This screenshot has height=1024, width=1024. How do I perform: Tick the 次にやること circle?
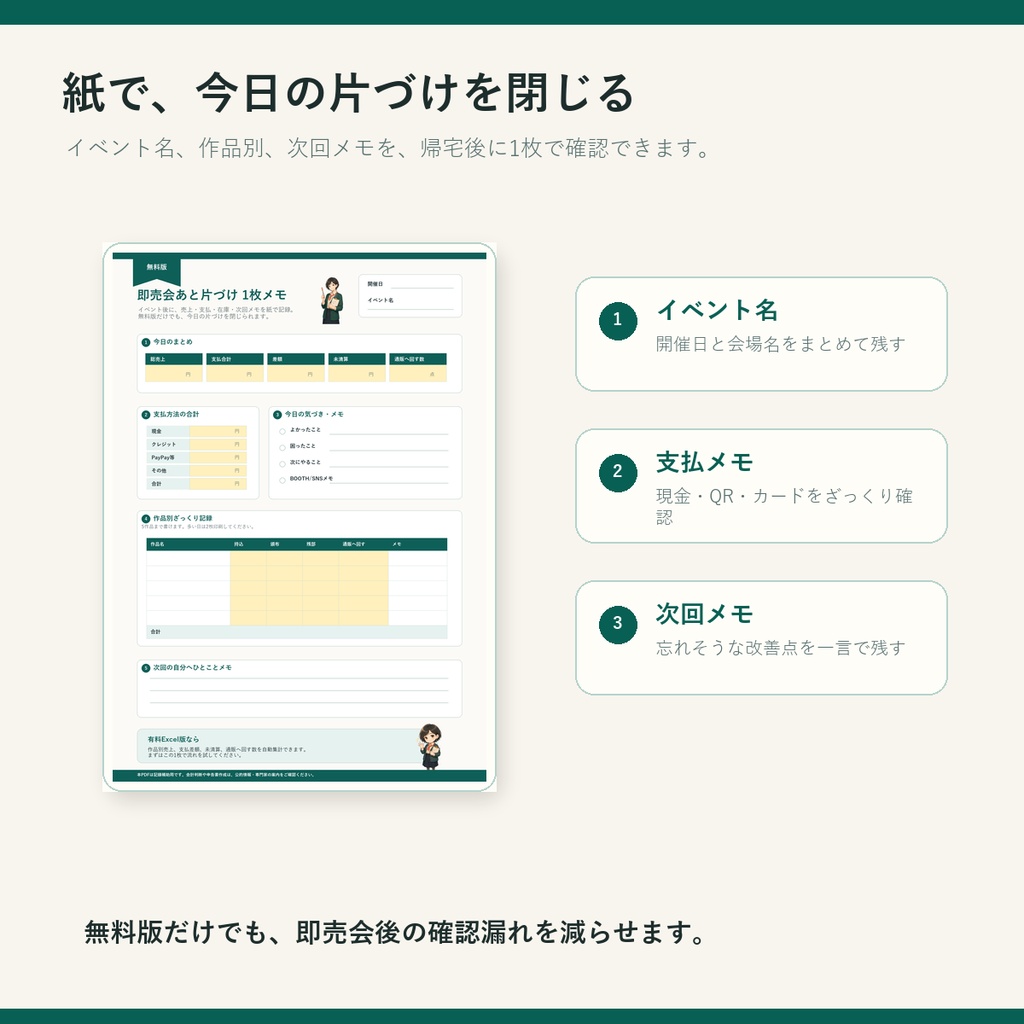(x=282, y=464)
